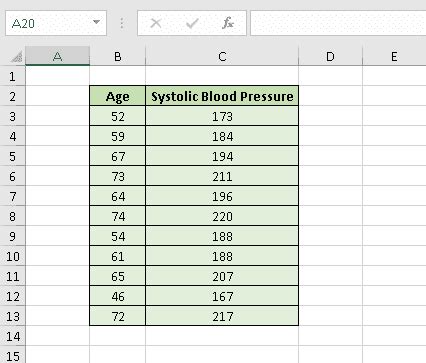This screenshot has width=426, height=363.
Task: Select the Age header cell
Action: pyautogui.click(x=118, y=96)
